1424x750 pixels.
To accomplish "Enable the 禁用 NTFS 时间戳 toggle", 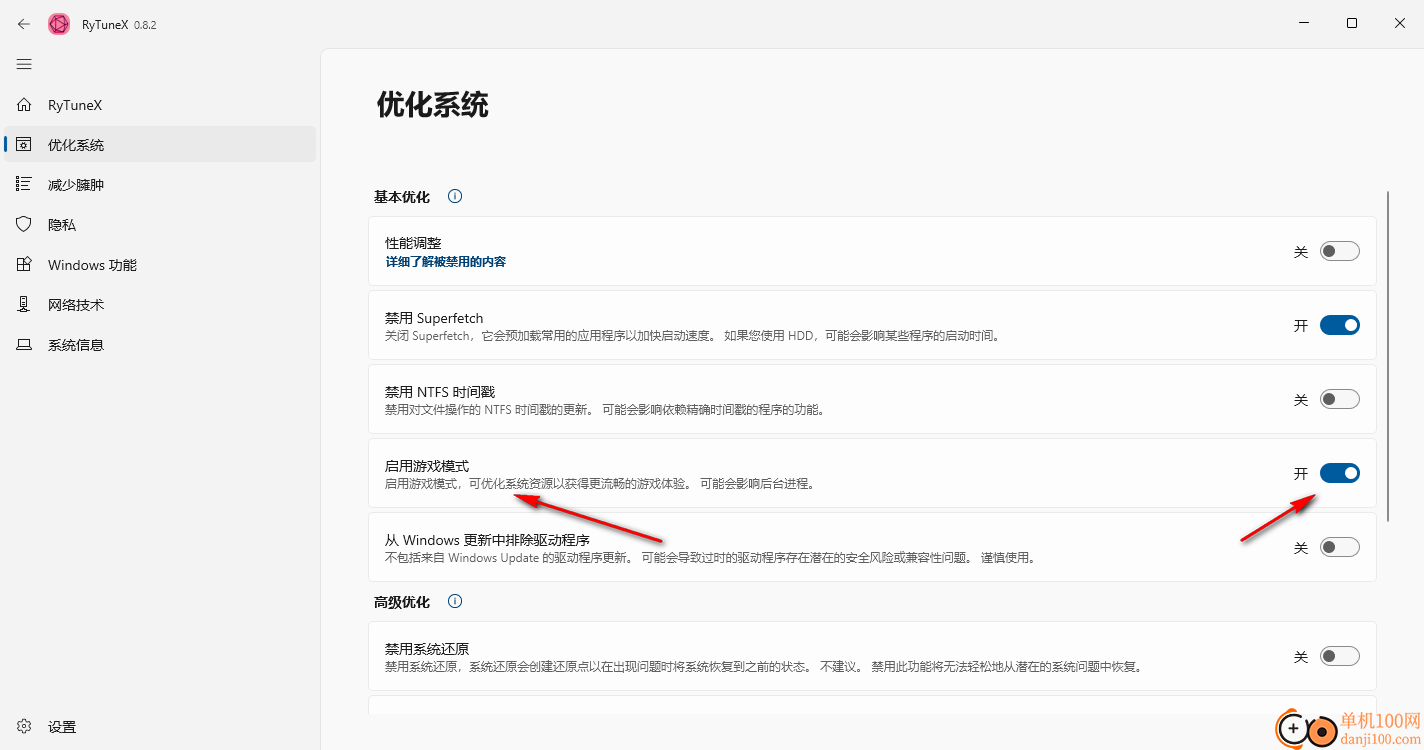I will [x=1340, y=400].
